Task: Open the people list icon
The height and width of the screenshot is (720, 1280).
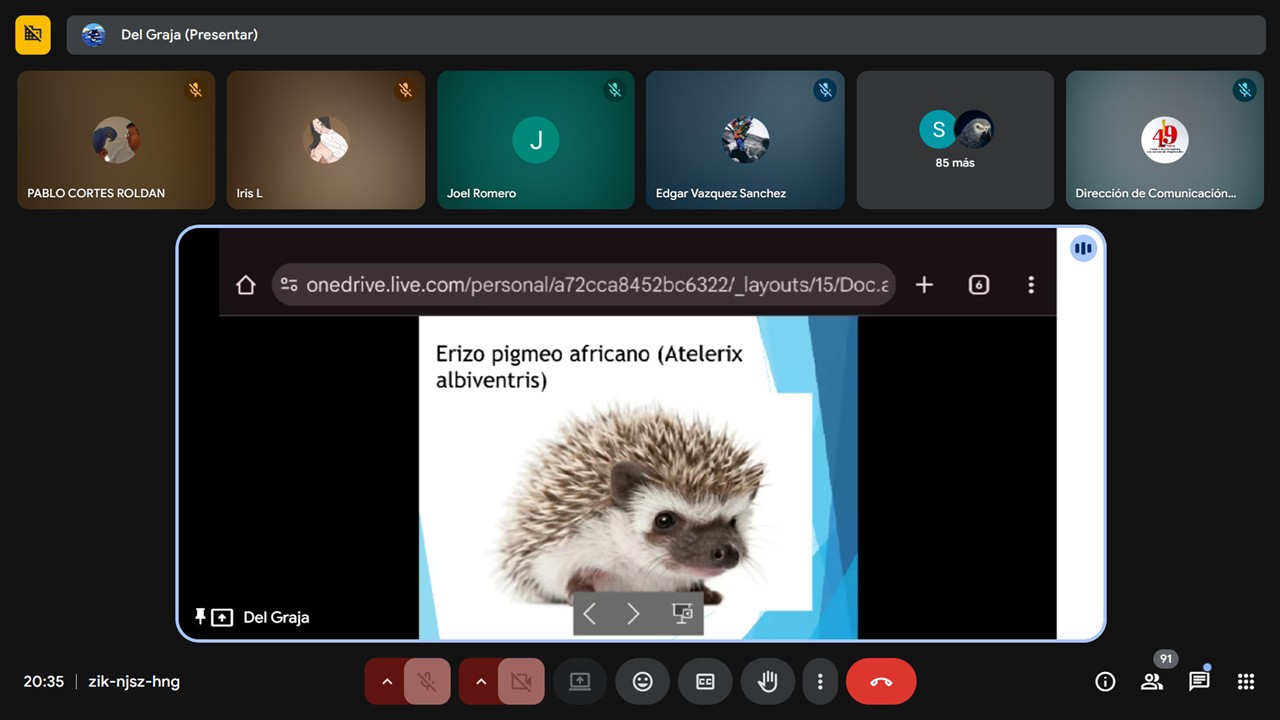Action: tap(1152, 682)
